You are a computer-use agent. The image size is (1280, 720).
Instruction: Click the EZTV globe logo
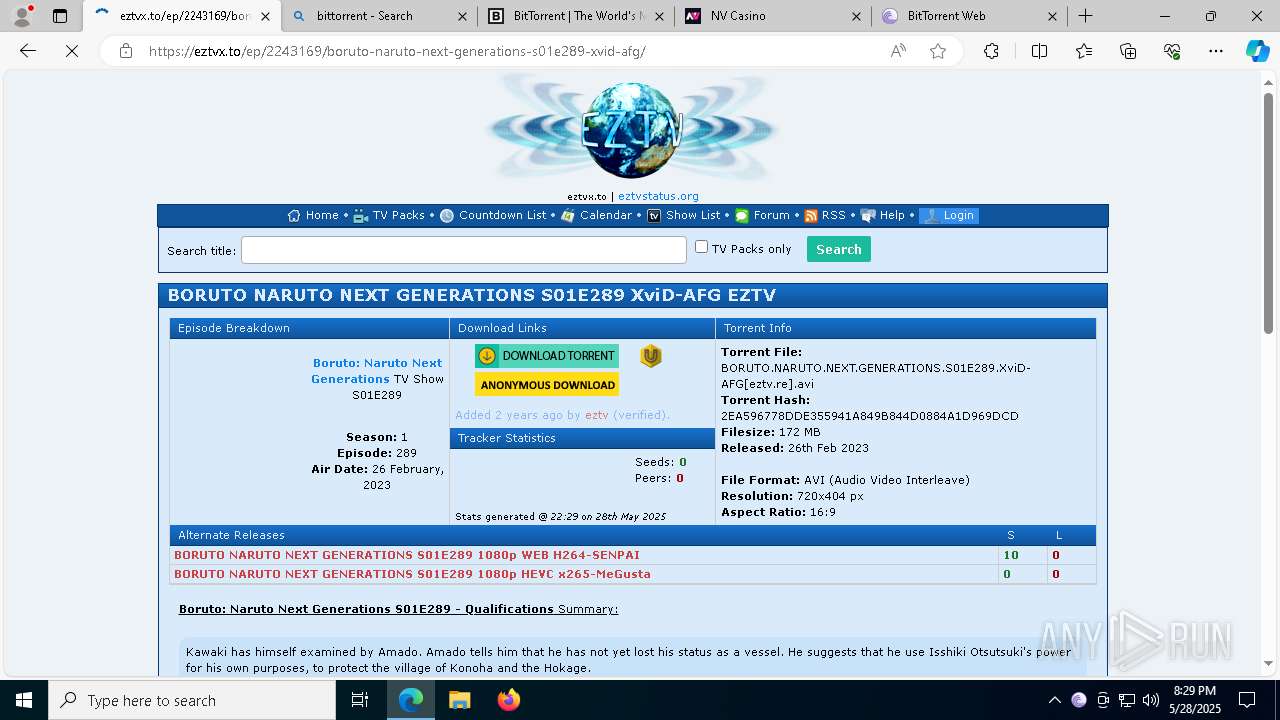pyautogui.click(x=632, y=131)
